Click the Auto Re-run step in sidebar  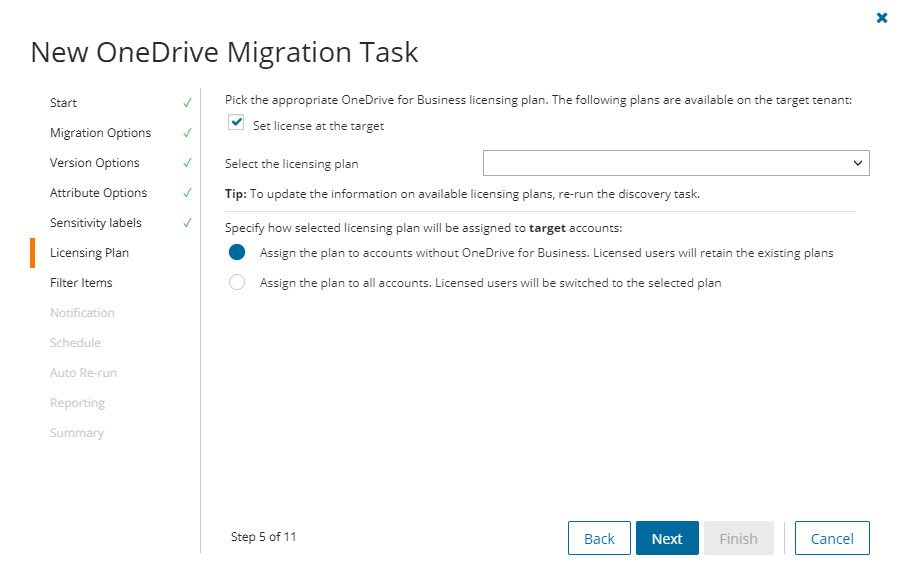[x=83, y=373]
